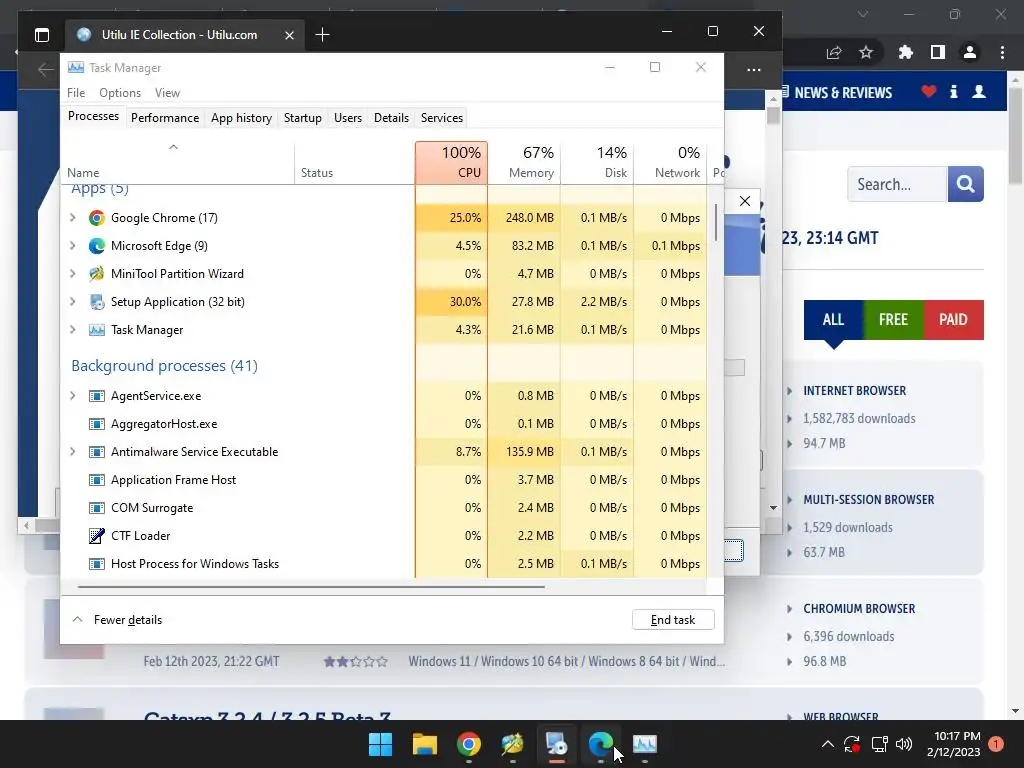Select the PAID filter on website
The width and height of the screenshot is (1024, 768).
click(953, 320)
